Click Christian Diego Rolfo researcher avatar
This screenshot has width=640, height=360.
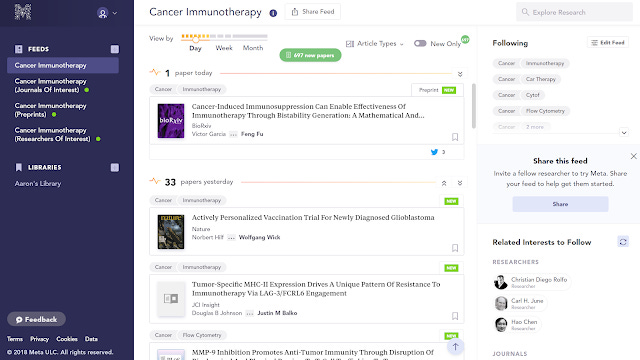point(500,282)
